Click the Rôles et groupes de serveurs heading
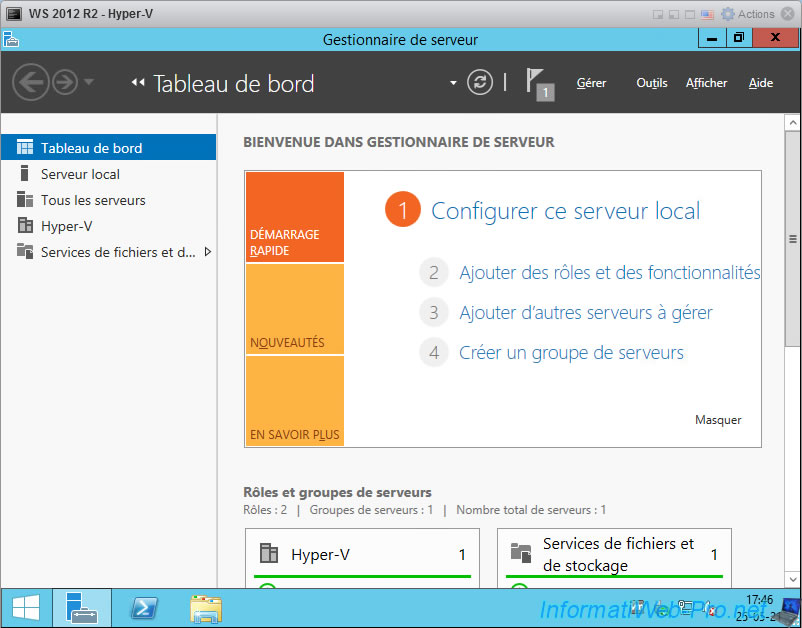 pyautogui.click(x=338, y=492)
